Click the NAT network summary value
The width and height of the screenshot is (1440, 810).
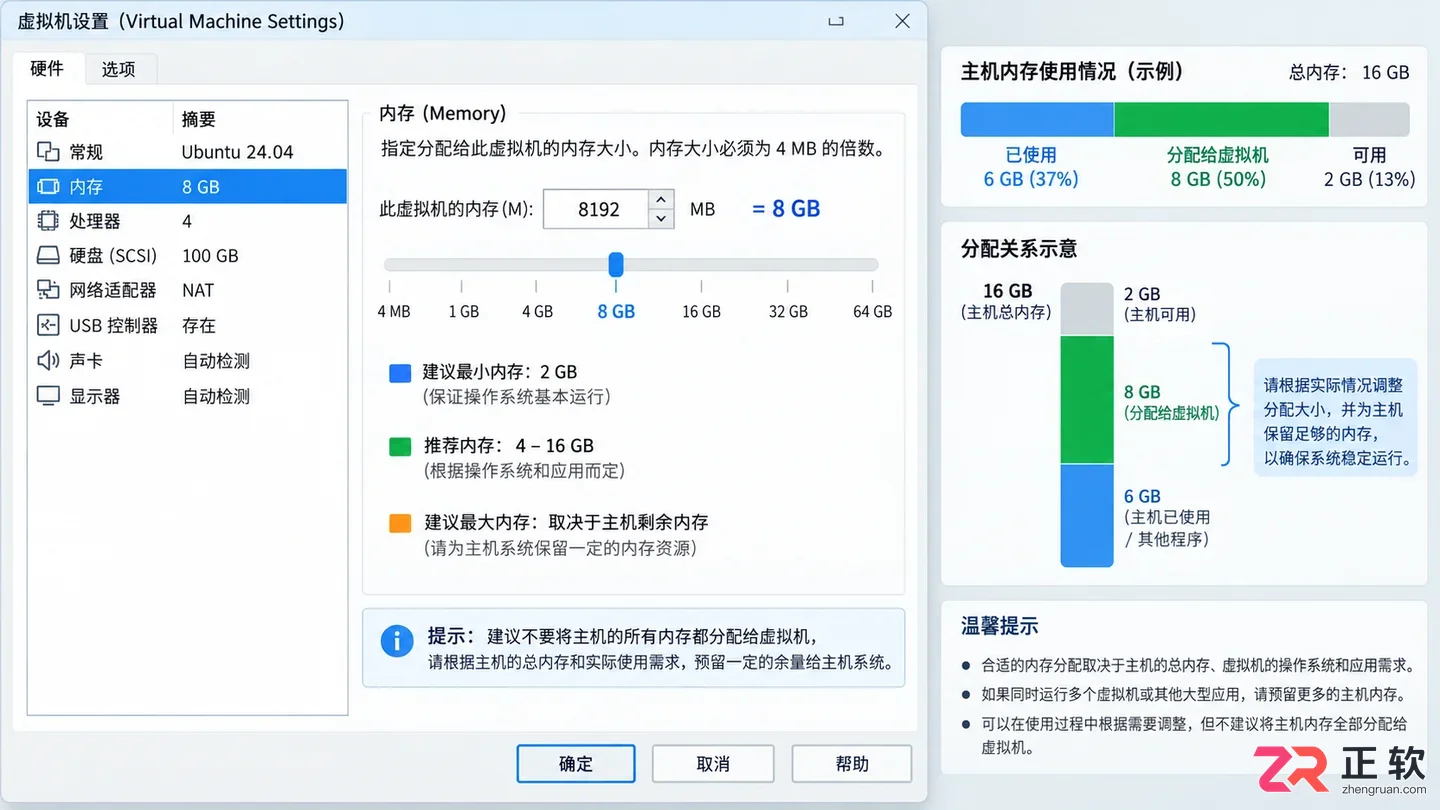point(198,290)
